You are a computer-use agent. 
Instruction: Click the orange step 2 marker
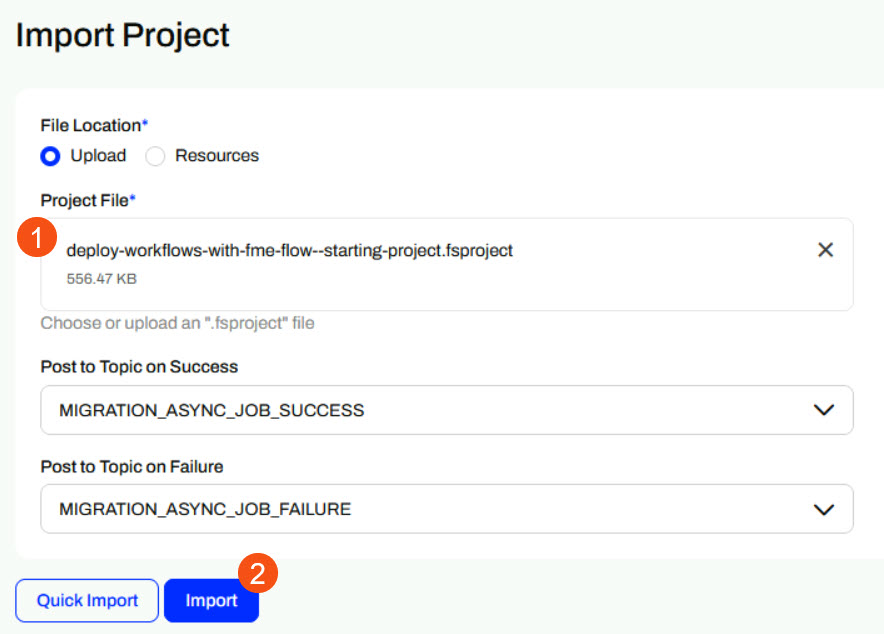pyautogui.click(x=257, y=573)
